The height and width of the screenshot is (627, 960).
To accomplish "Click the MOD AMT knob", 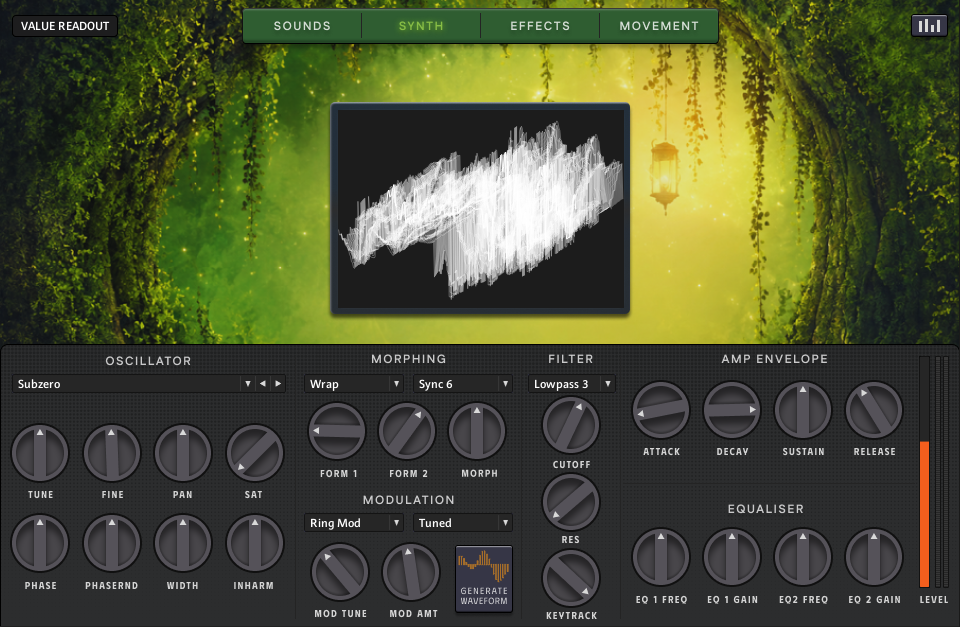I will coord(411,573).
